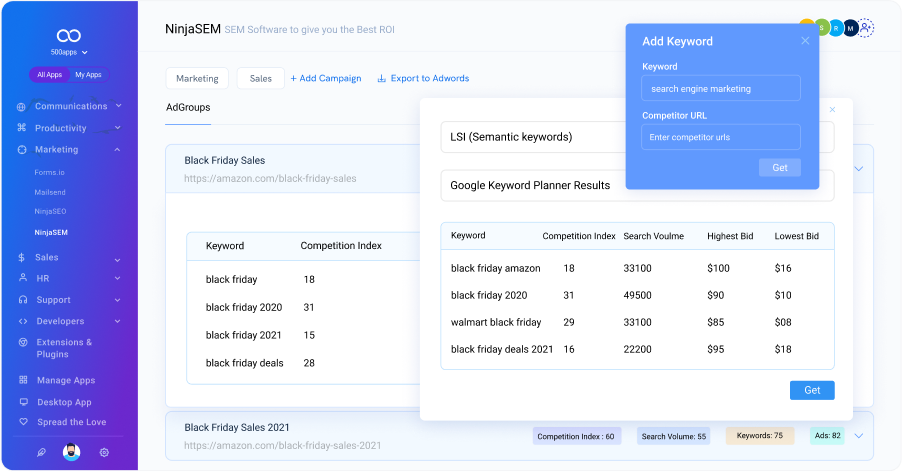Click the Competitor URL input field
Screen dimensions: 902x472
point(721,137)
